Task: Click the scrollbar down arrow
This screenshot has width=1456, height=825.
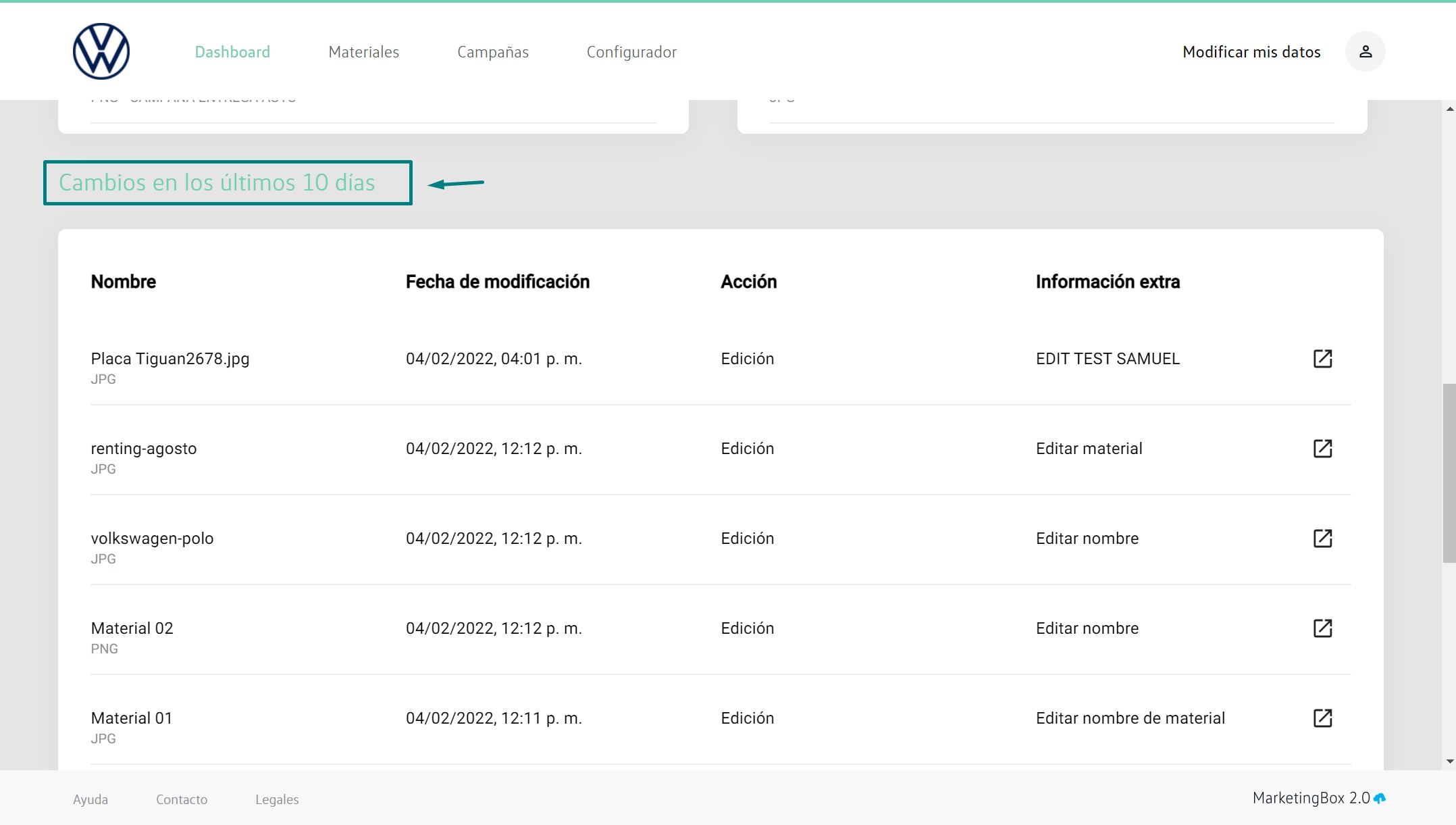Action: 1449,761
